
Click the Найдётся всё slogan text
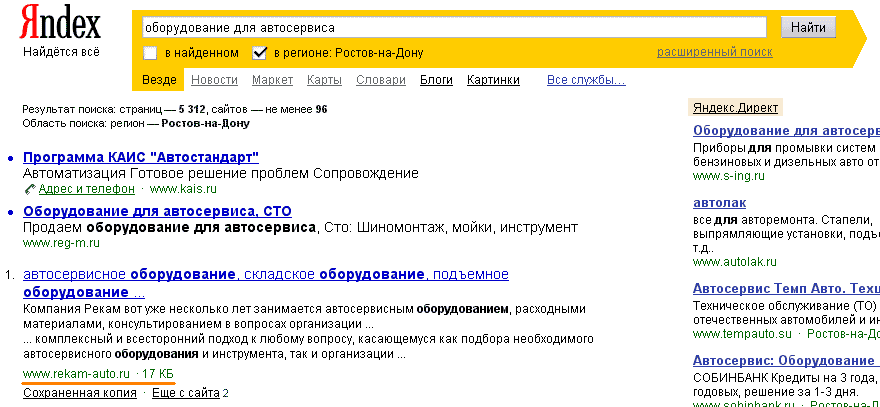61,52
